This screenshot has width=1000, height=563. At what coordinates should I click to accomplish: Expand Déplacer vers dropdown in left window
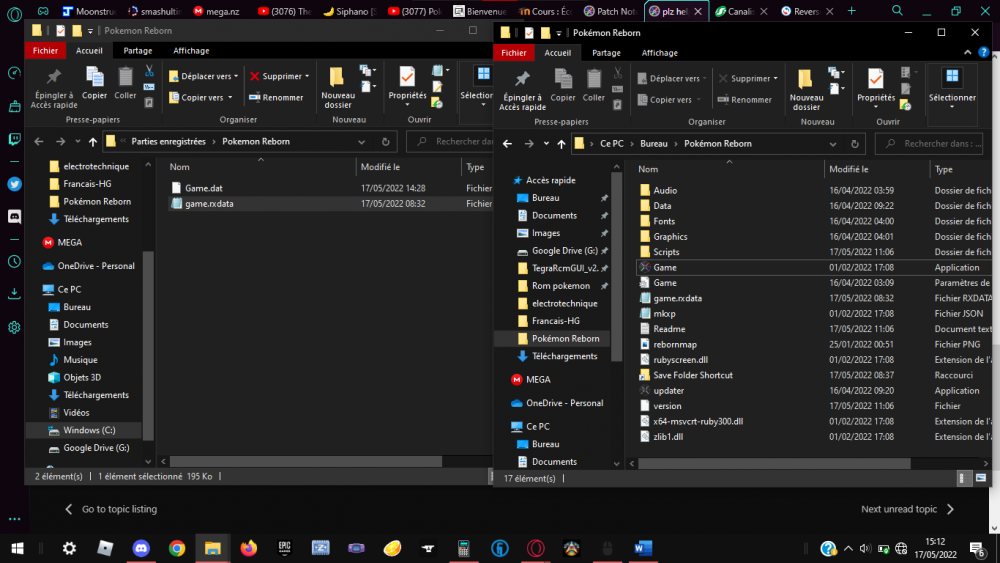[236, 76]
